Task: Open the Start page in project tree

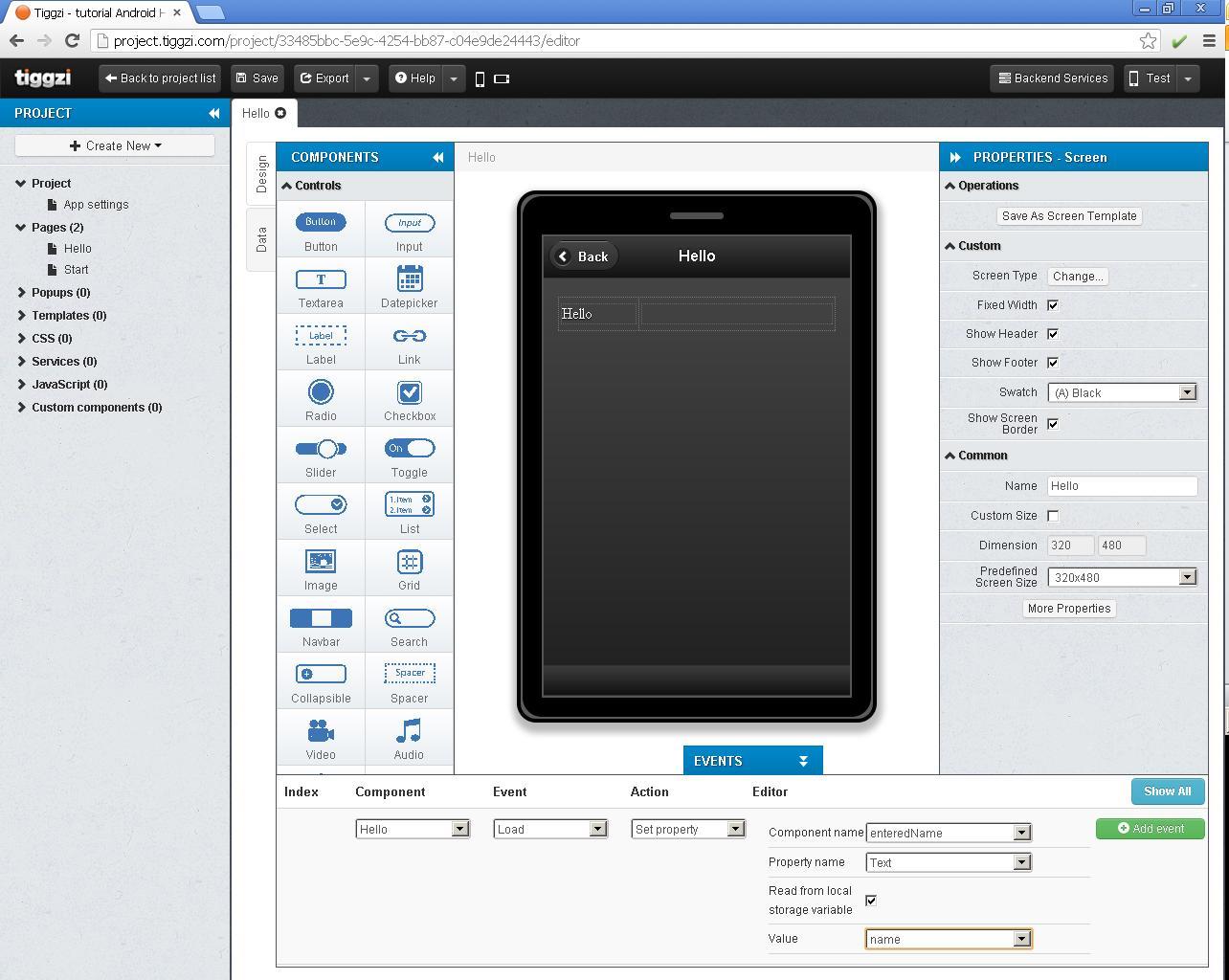Action: [76, 270]
